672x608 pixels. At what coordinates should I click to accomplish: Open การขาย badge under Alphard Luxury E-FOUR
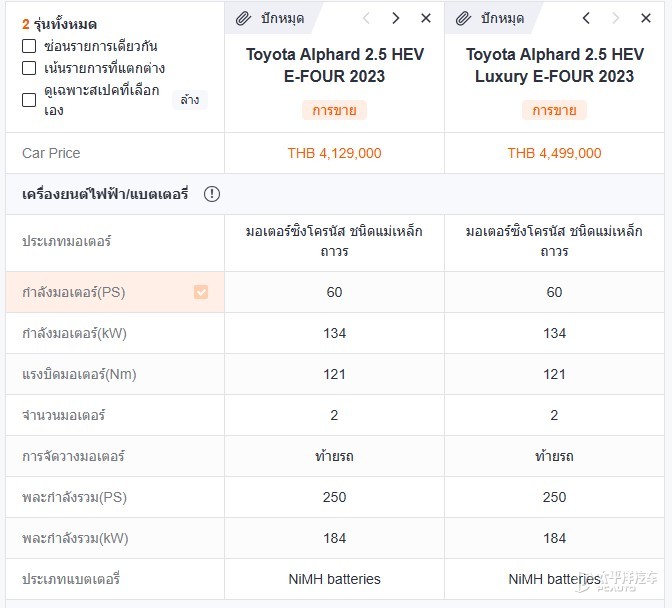[554, 110]
